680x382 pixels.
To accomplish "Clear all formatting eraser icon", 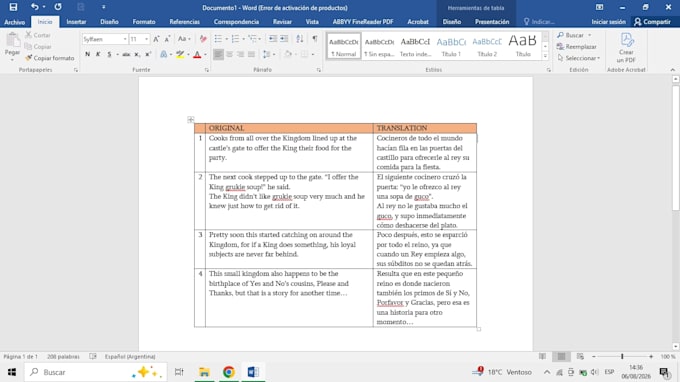I will point(203,39).
